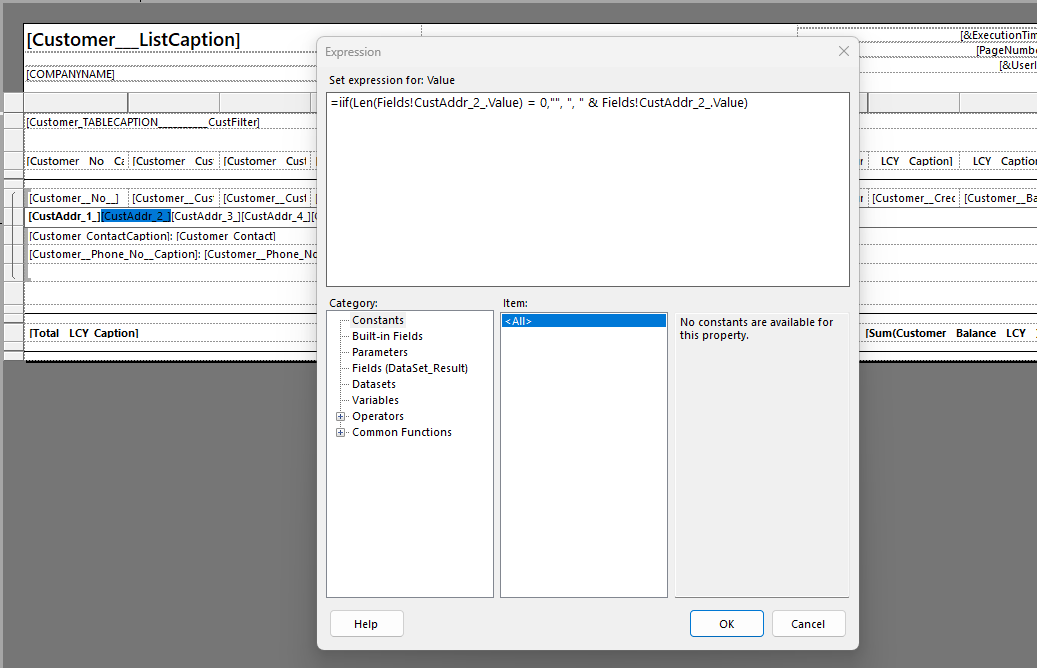Open Help for the Expression dialog
Viewport: 1037px width, 668px height.
(x=365, y=623)
